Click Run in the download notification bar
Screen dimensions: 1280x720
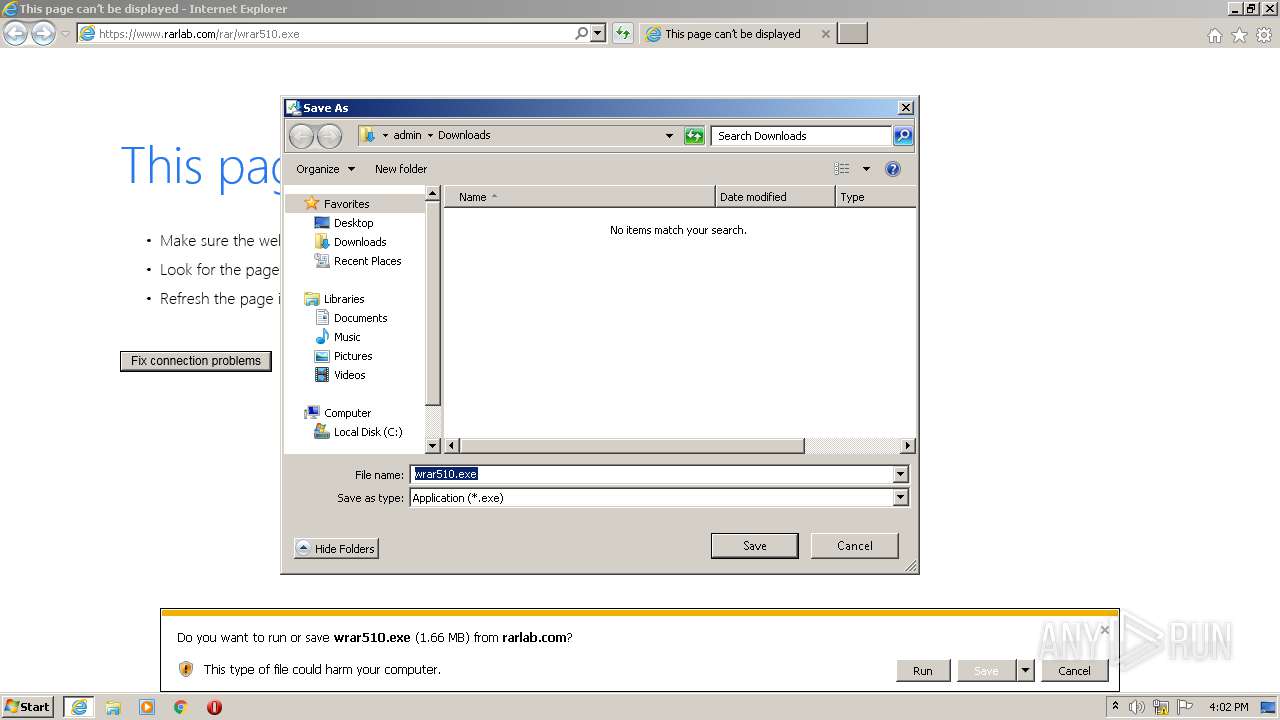tap(922, 671)
